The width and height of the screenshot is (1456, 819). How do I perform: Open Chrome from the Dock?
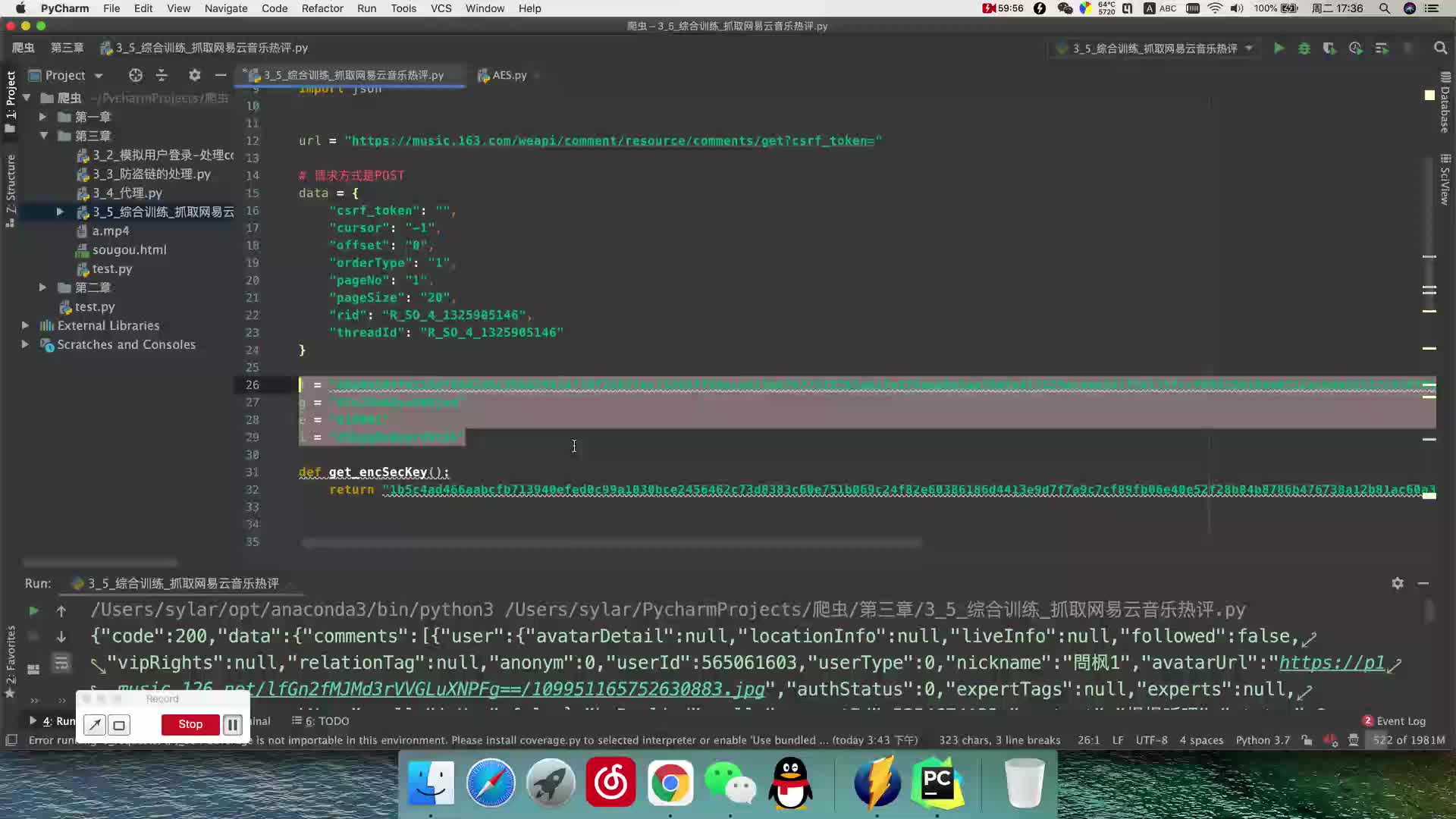coord(670,783)
